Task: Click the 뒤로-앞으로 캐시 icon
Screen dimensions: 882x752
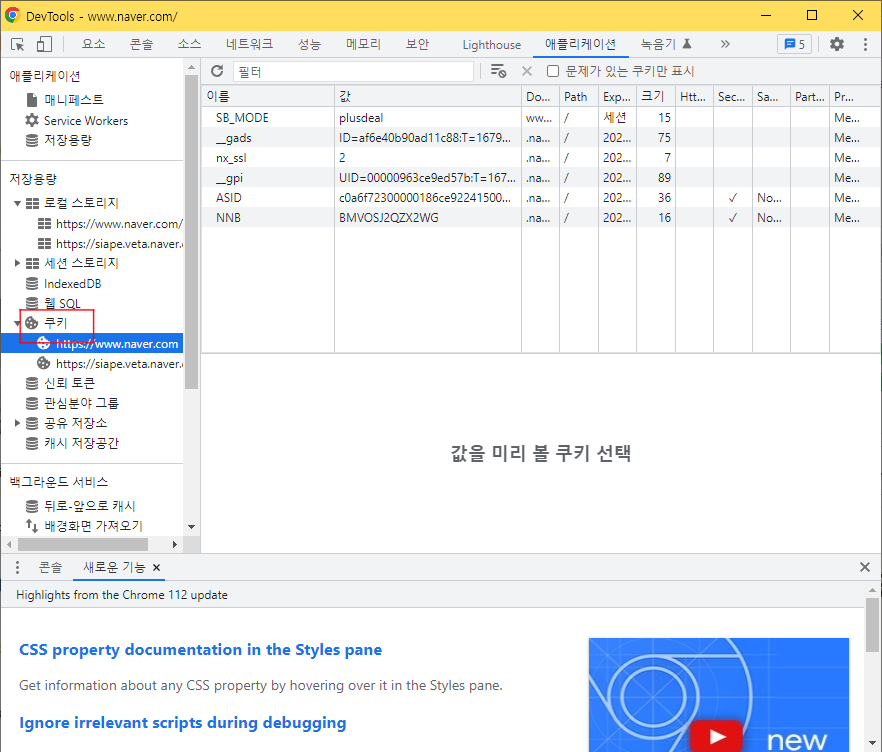Action: (x=32, y=506)
